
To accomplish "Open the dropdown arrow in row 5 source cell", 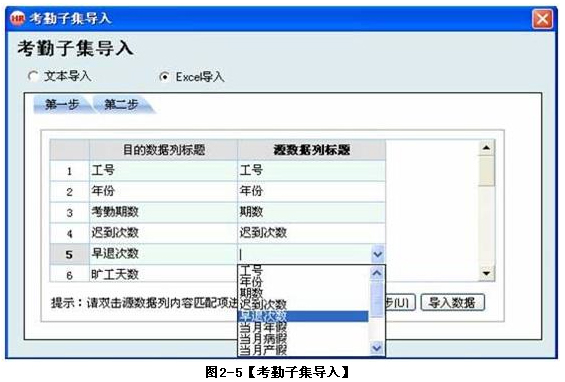I will (377, 254).
